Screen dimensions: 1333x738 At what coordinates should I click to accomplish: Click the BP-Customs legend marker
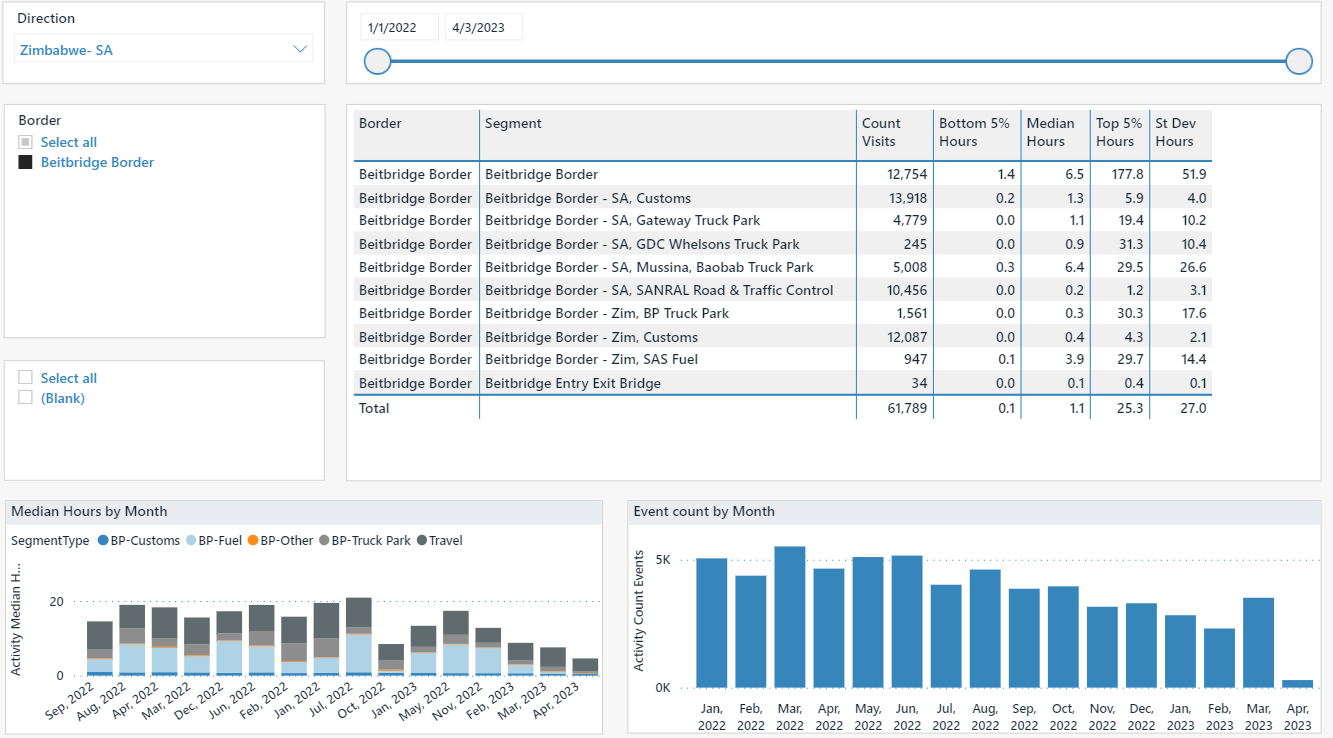[x=103, y=541]
